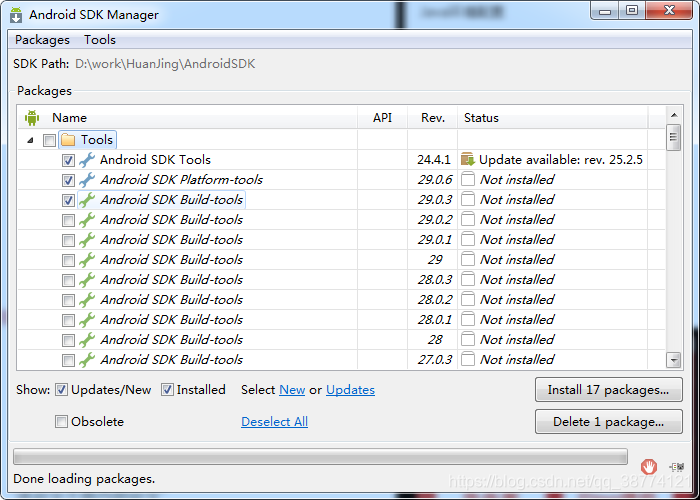Click Build-tools 29.0.1 wrench icon

[87, 240]
